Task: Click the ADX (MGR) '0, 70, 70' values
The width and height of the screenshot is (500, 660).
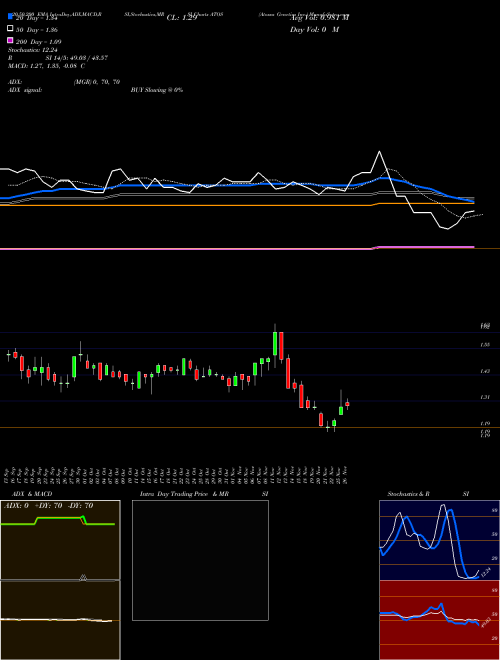Action: (x=106, y=82)
